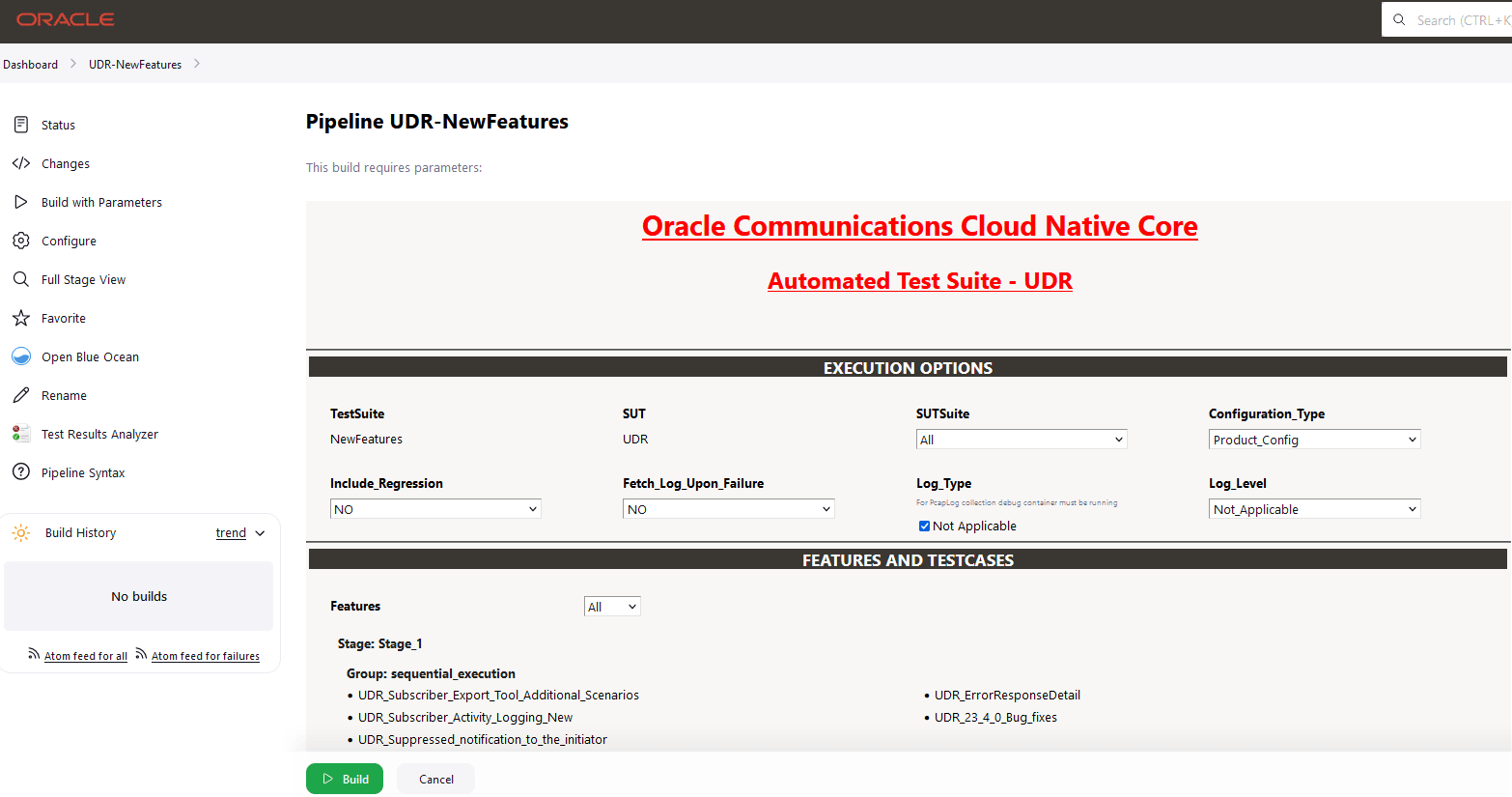Click Stage: Stage_1 label
The image size is (1512, 797).
(x=379, y=644)
